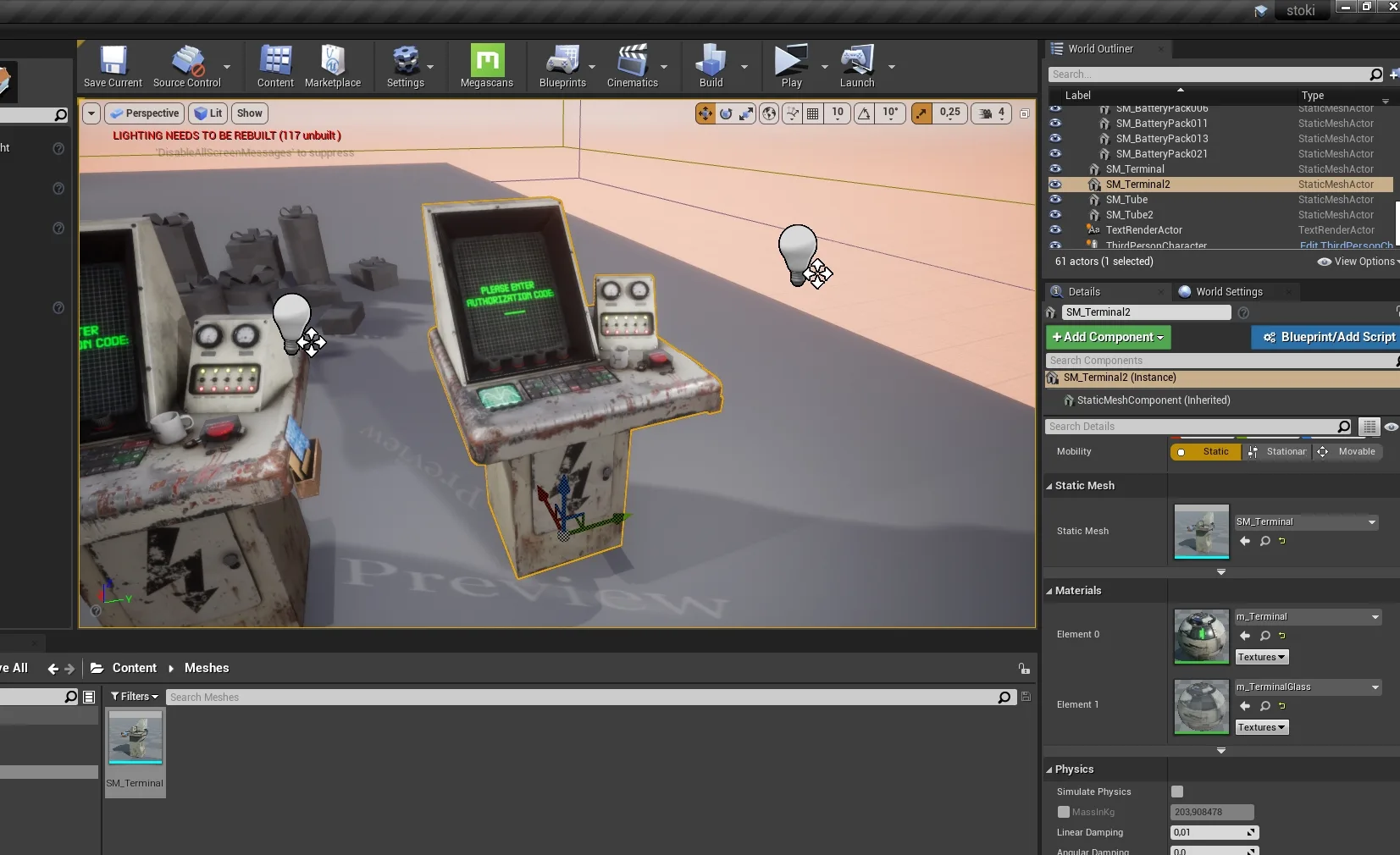
Task: Collapse the Static Mesh section
Action: click(x=1049, y=486)
